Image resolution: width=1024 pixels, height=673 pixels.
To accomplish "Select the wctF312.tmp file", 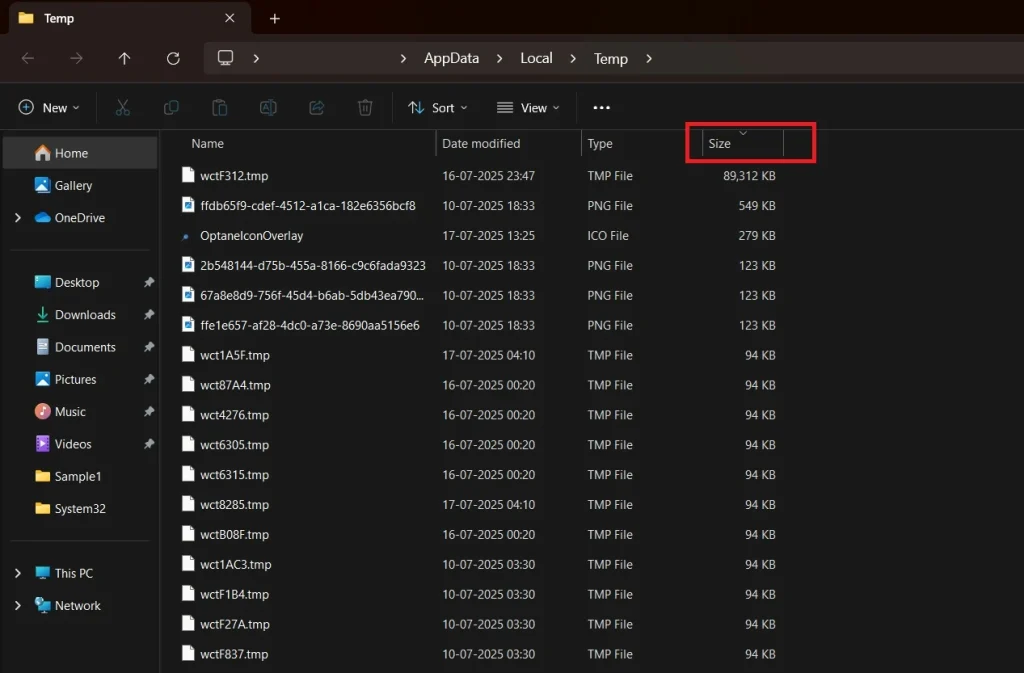I will tap(234, 176).
